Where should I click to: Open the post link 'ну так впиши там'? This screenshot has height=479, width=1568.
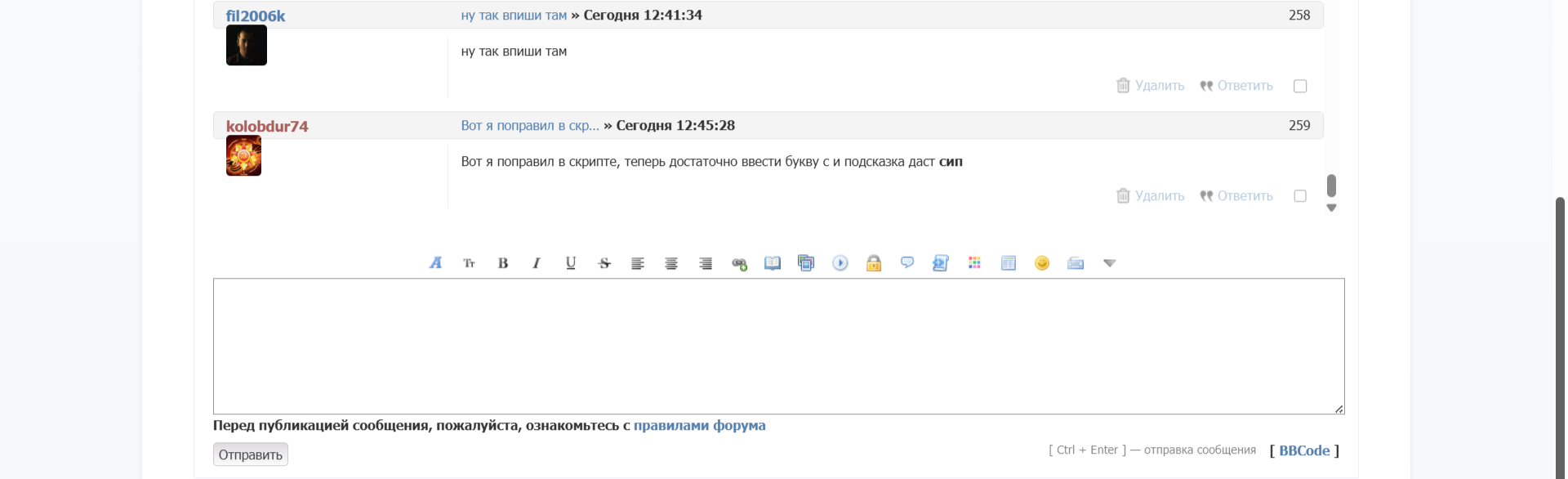pyautogui.click(x=514, y=16)
